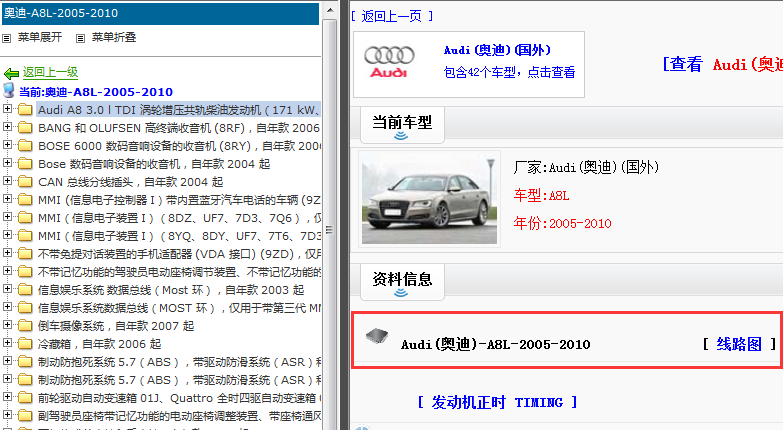The width and height of the screenshot is (783, 430).
Task: Click folder icon of 倒车摄像系统 row
Action: click(x=25, y=326)
